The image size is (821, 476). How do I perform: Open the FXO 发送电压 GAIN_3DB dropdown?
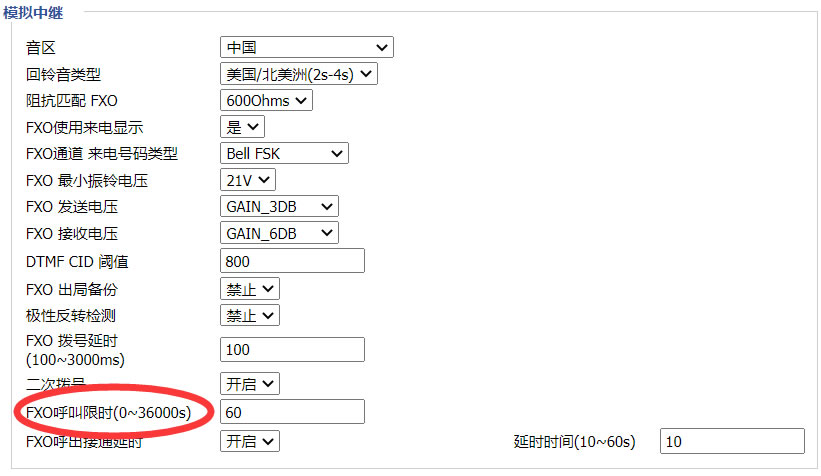coord(279,206)
